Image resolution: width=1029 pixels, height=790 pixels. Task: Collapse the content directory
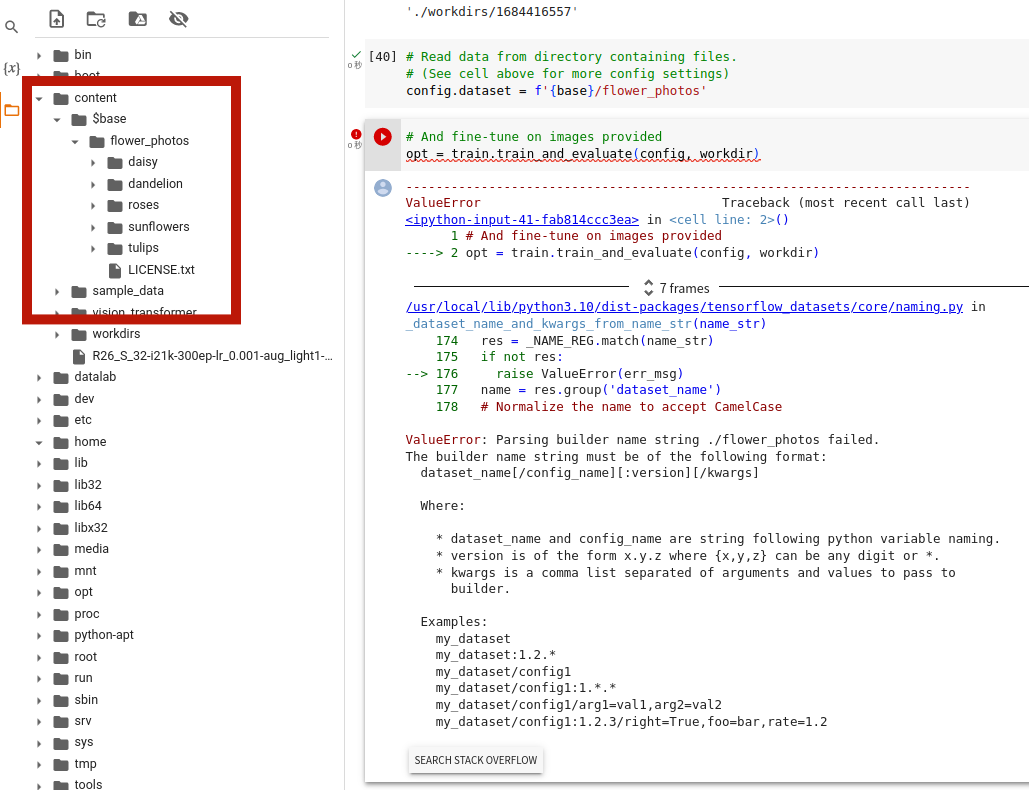[41, 97]
